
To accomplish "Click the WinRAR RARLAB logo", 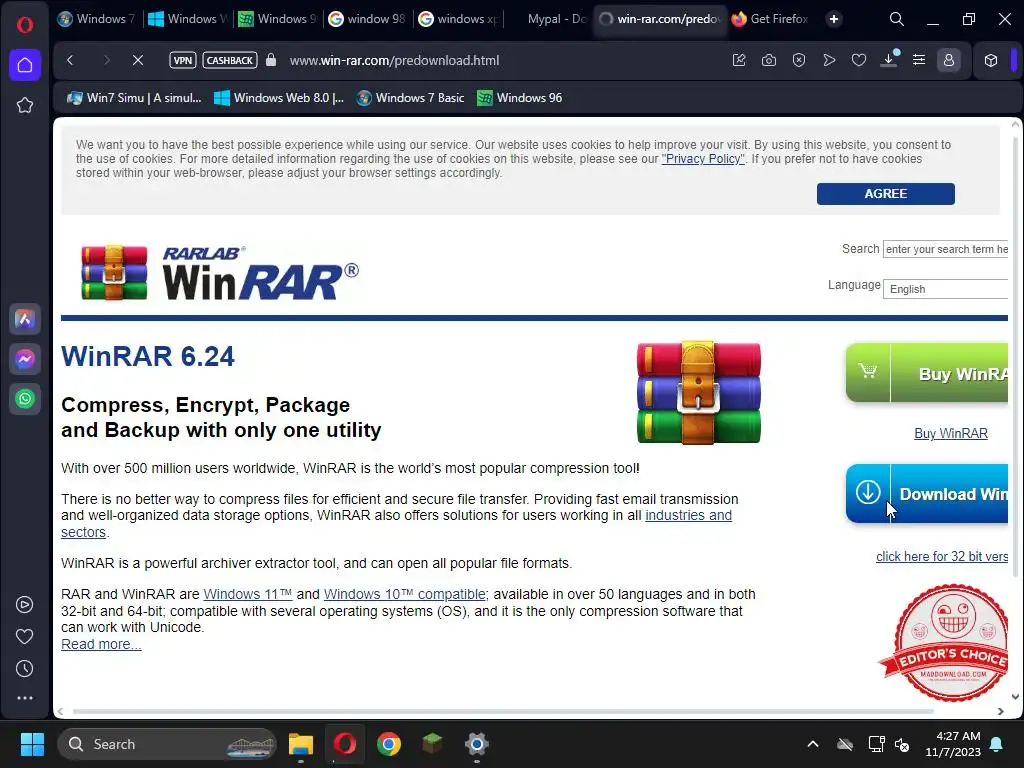I will pos(219,273).
